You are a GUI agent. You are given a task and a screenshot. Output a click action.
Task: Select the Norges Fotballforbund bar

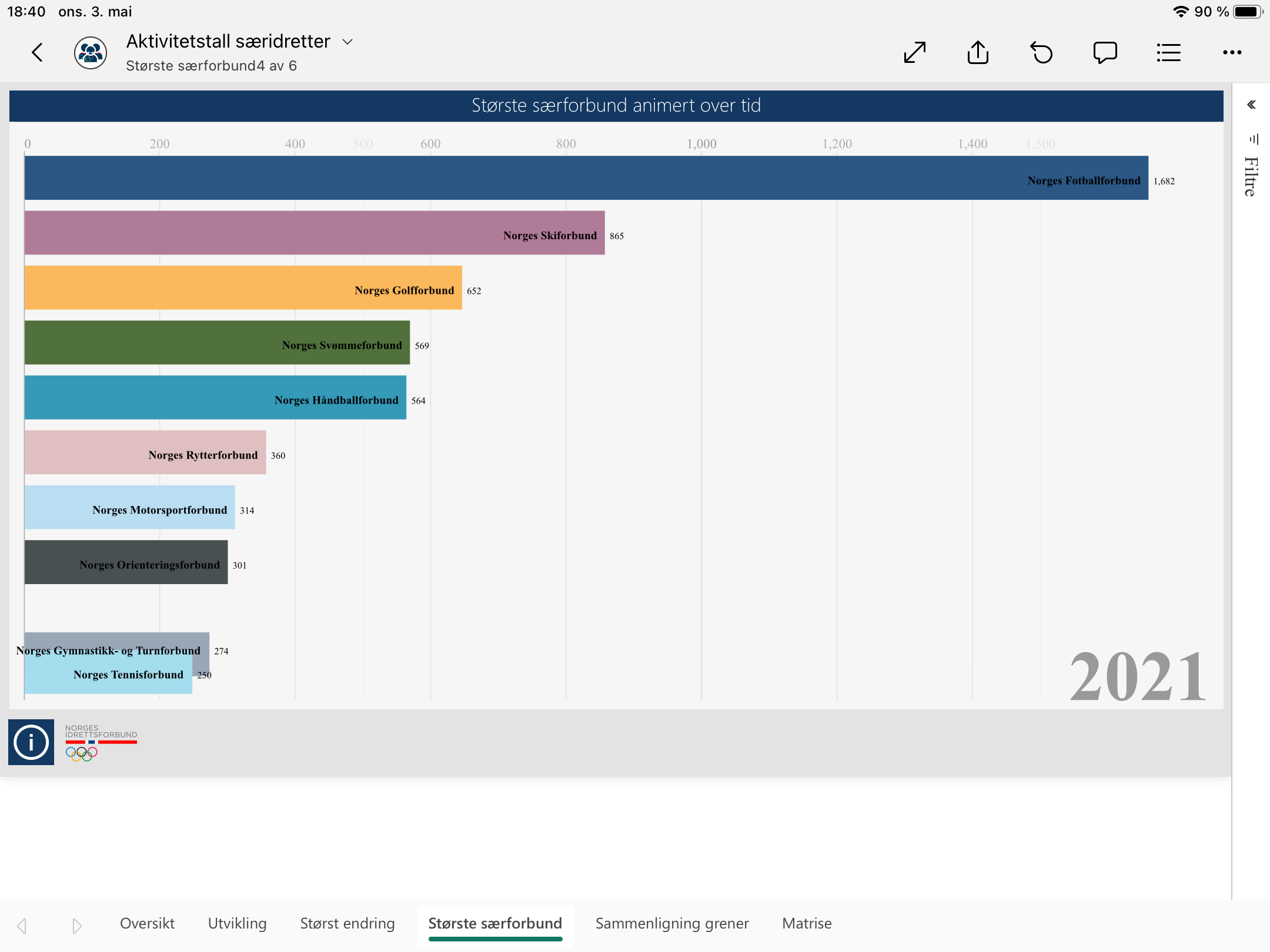(x=586, y=178)
